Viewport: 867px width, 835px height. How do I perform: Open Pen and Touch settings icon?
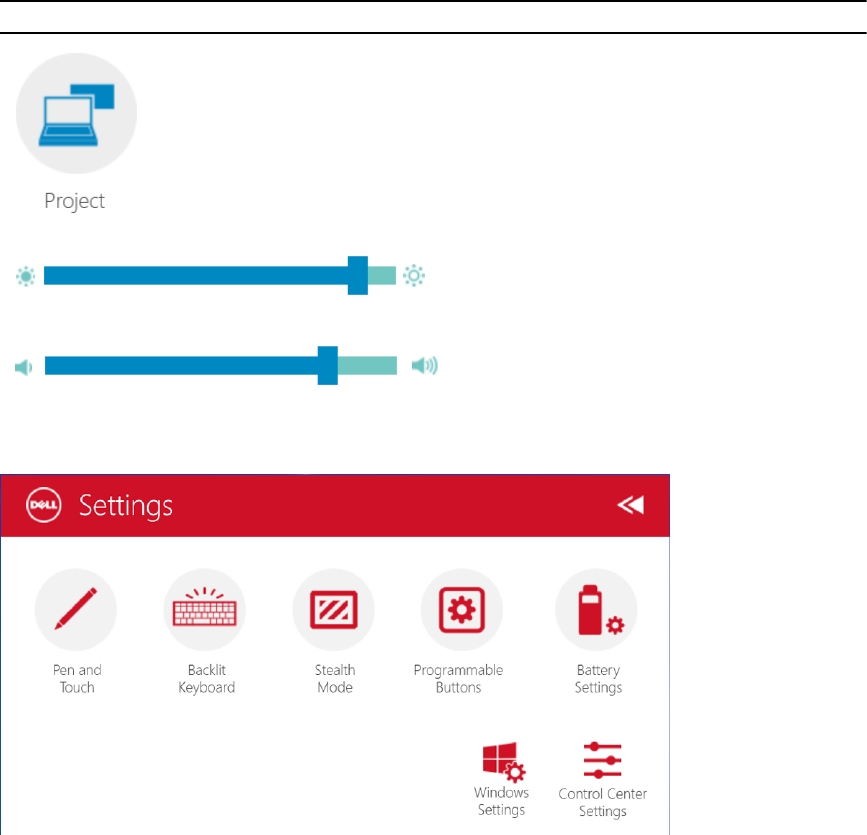(x=76, y=609)
